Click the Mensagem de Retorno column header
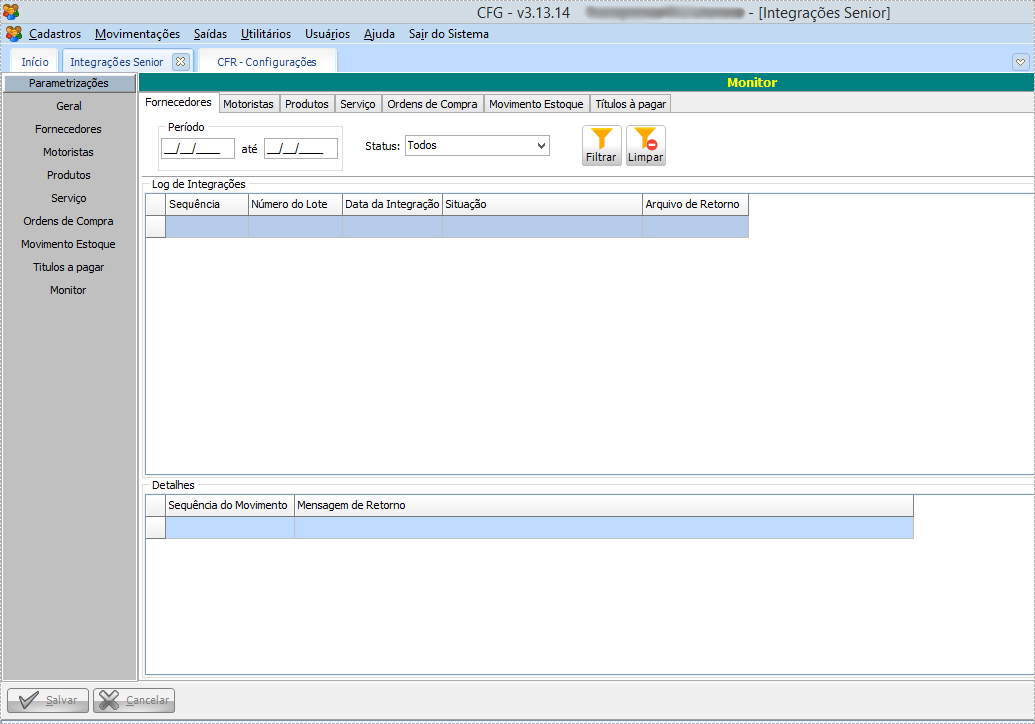 (603, 506)
